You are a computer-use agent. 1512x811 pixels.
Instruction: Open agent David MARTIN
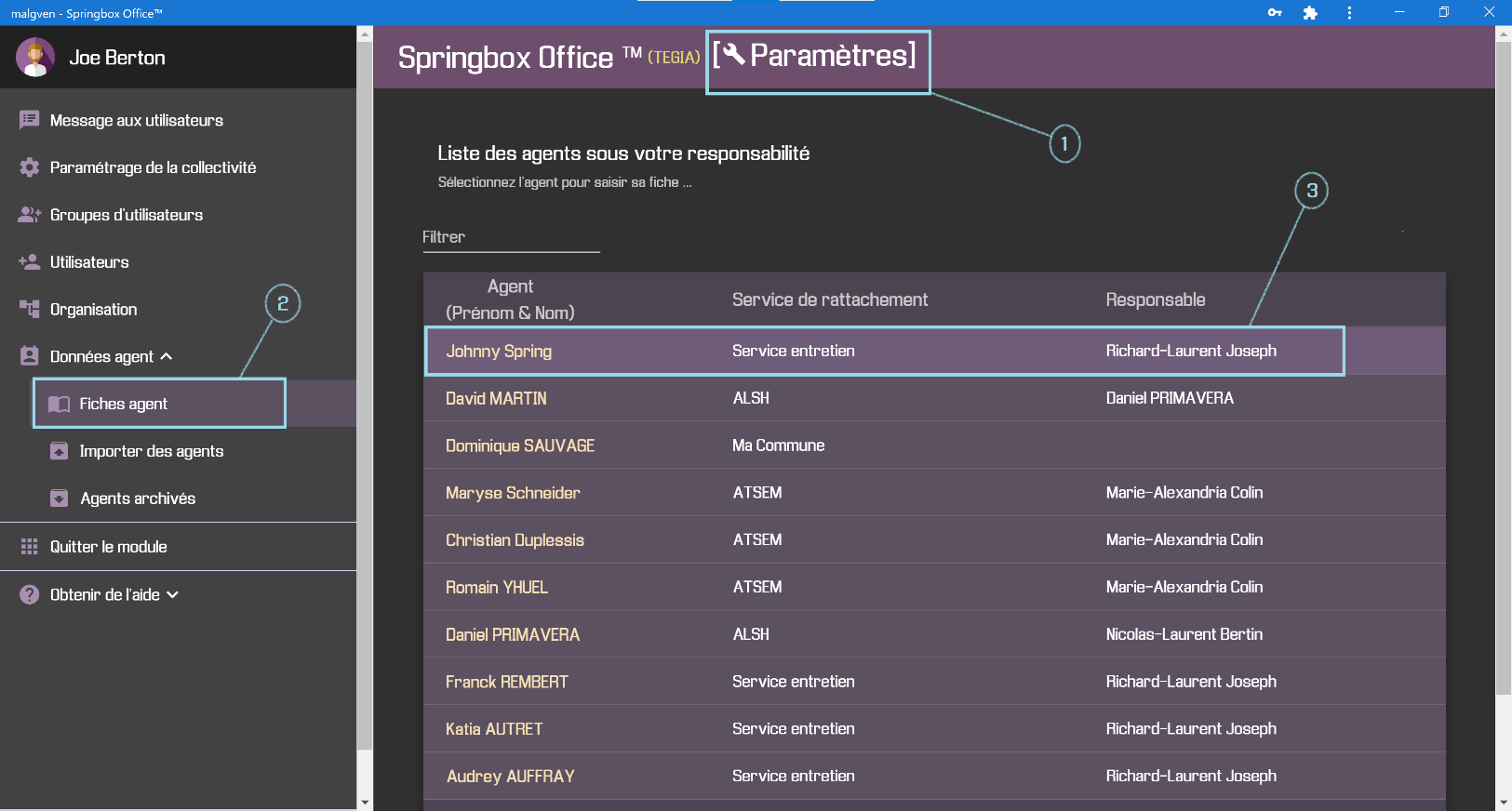496,398
